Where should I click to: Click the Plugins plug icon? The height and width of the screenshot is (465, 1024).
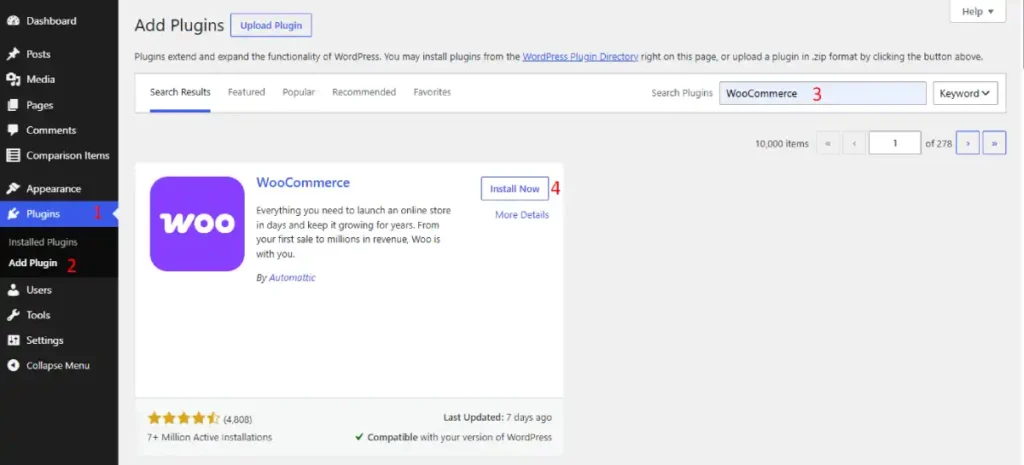pos(12,214)
